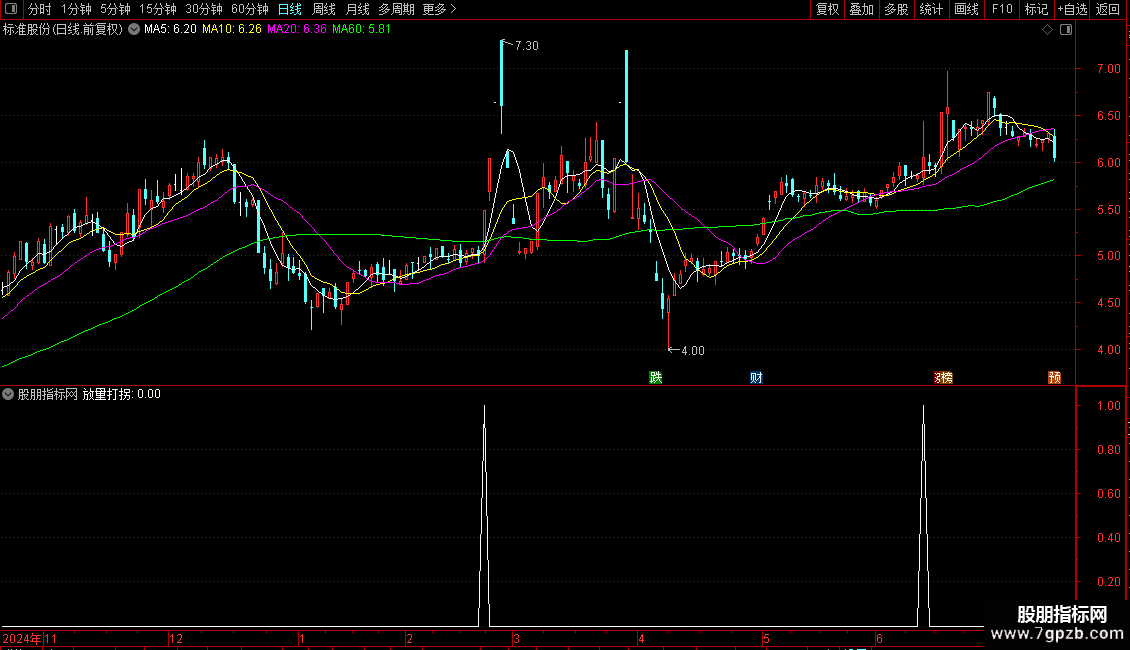Switch to 周线 weekly chart
Viewport: 1130px width, 650px height.
[x=324, y=9]
